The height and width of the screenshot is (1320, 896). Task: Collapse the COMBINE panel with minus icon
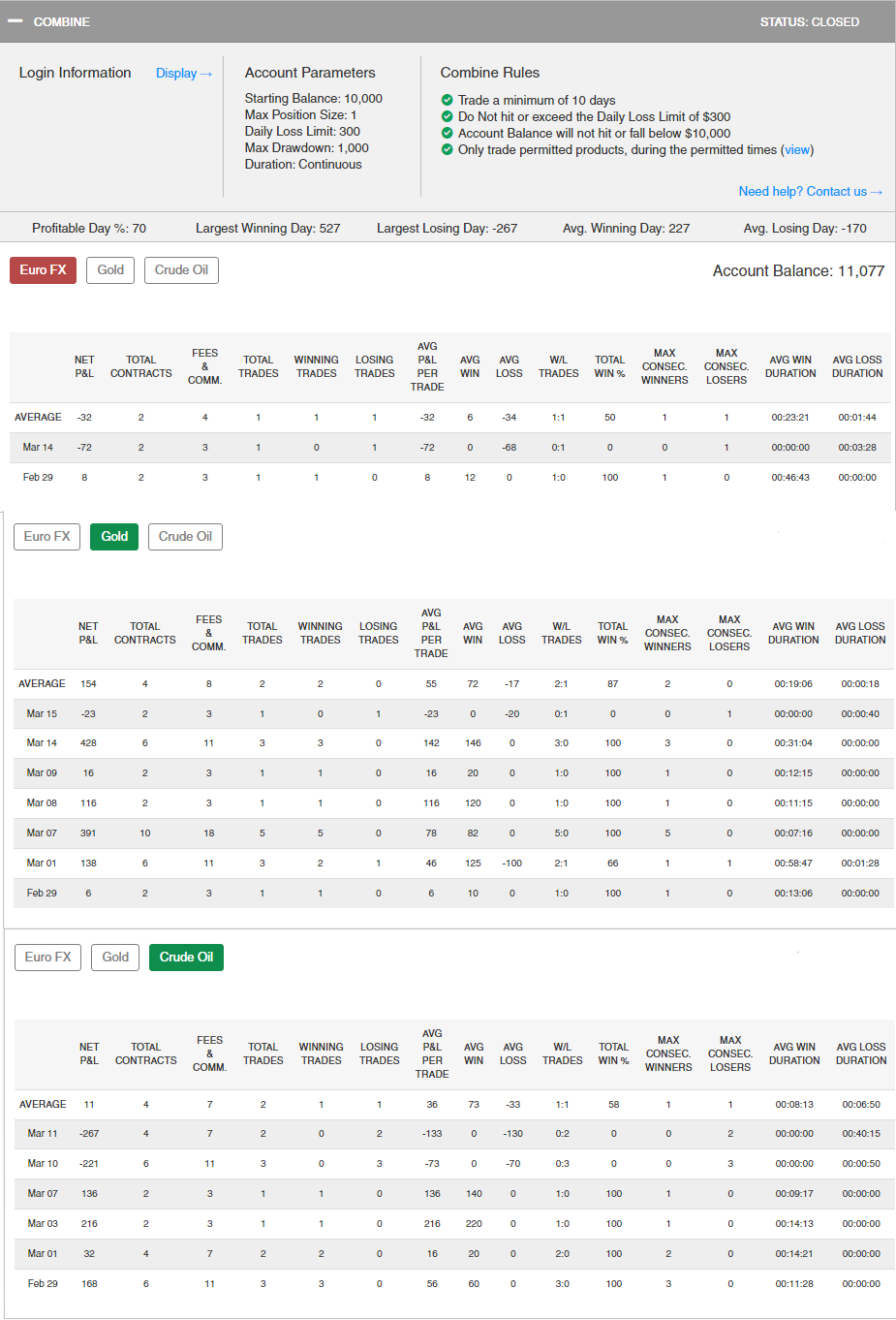tap(15, 21)
